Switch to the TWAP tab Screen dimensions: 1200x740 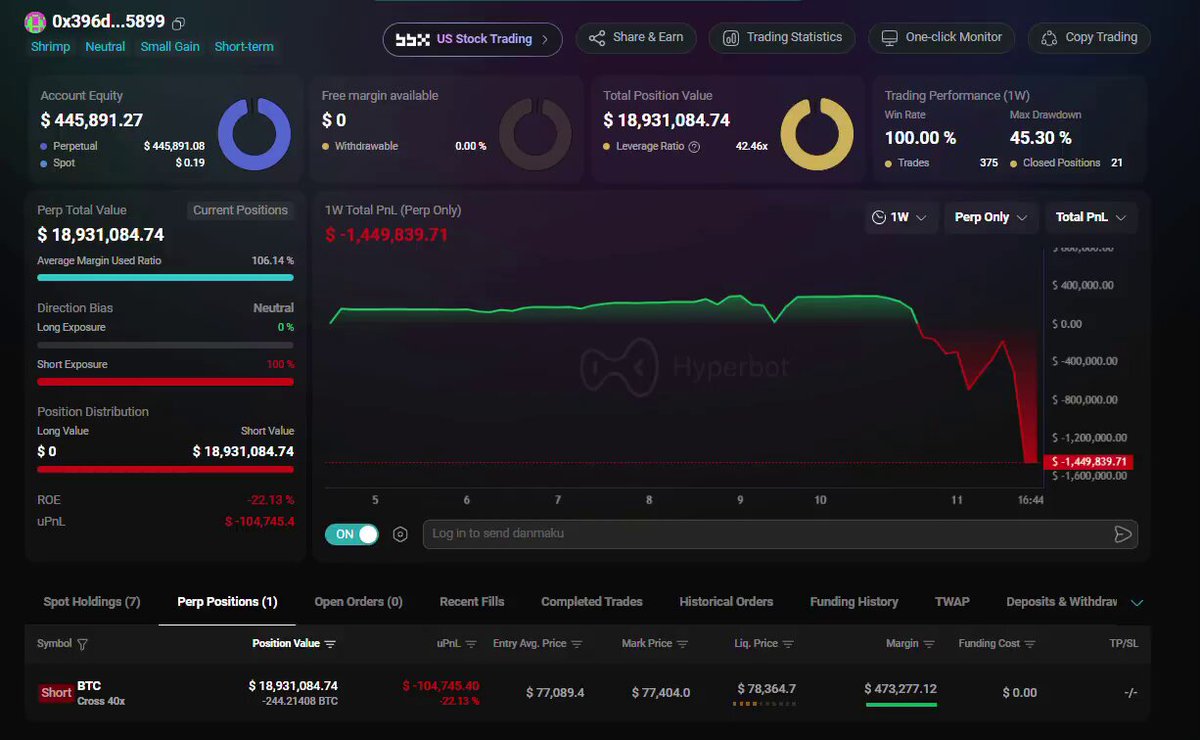[x=952, y=602]
